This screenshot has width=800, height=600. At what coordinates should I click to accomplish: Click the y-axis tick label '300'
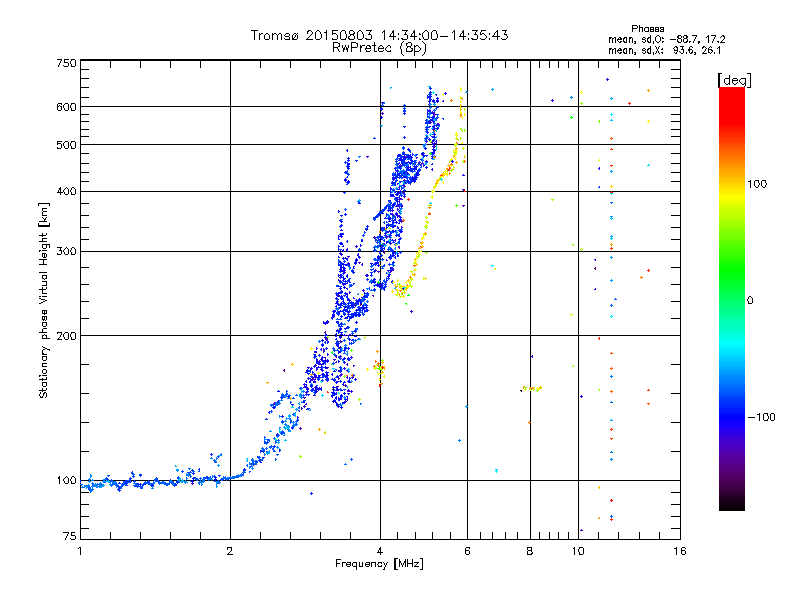pos(66,251)
